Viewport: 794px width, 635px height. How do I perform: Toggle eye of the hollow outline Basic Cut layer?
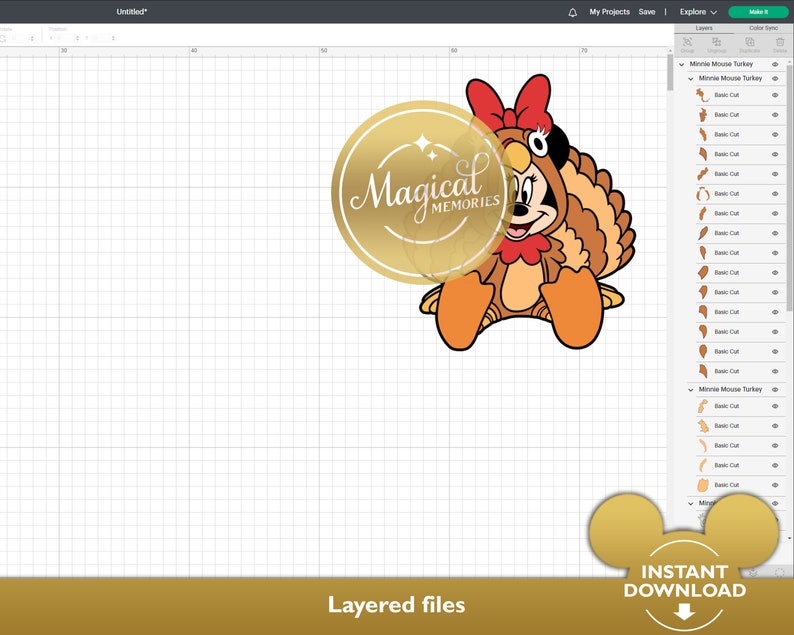tap(775, 193)
